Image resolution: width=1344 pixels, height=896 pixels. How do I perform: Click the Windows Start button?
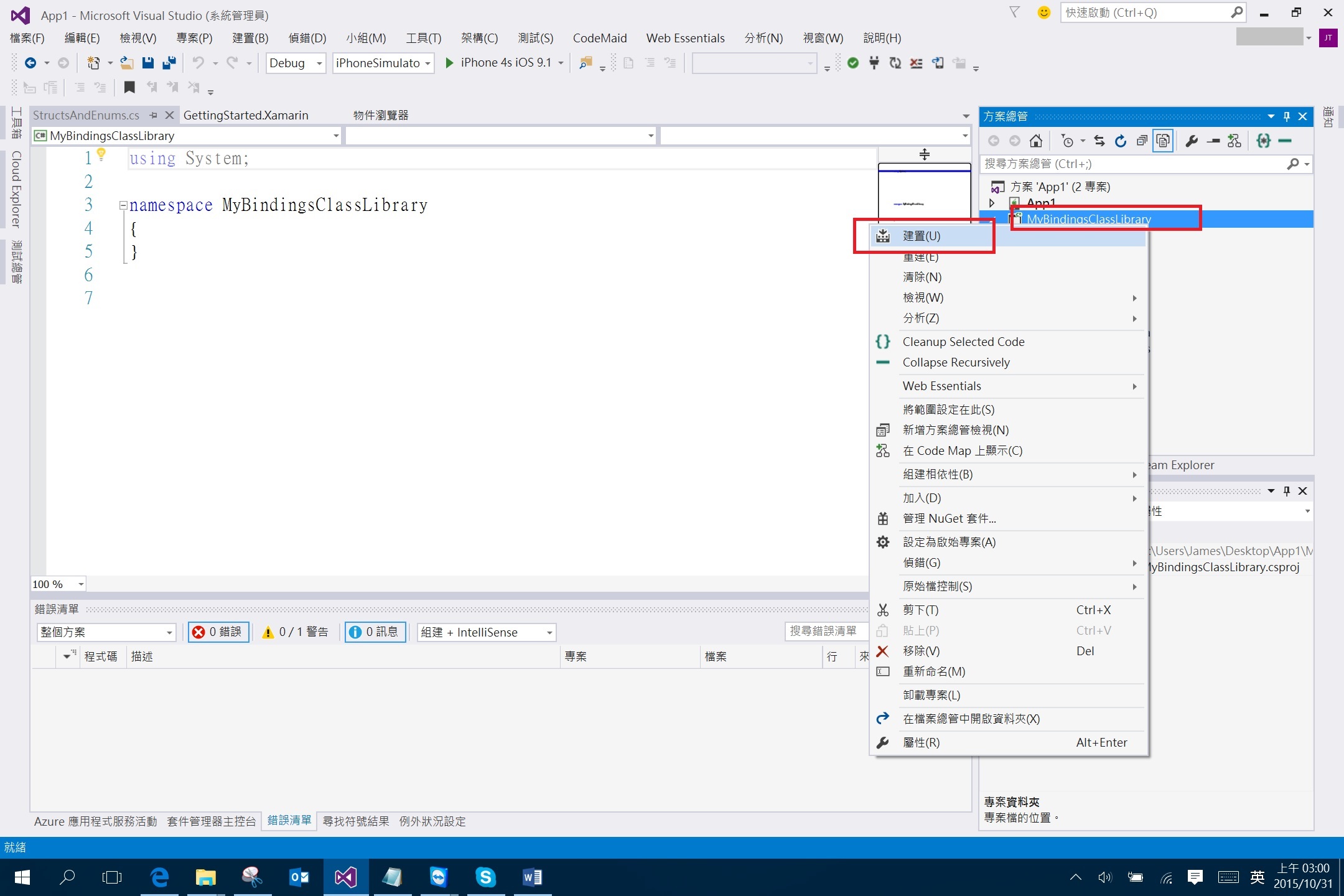[22, 877]
